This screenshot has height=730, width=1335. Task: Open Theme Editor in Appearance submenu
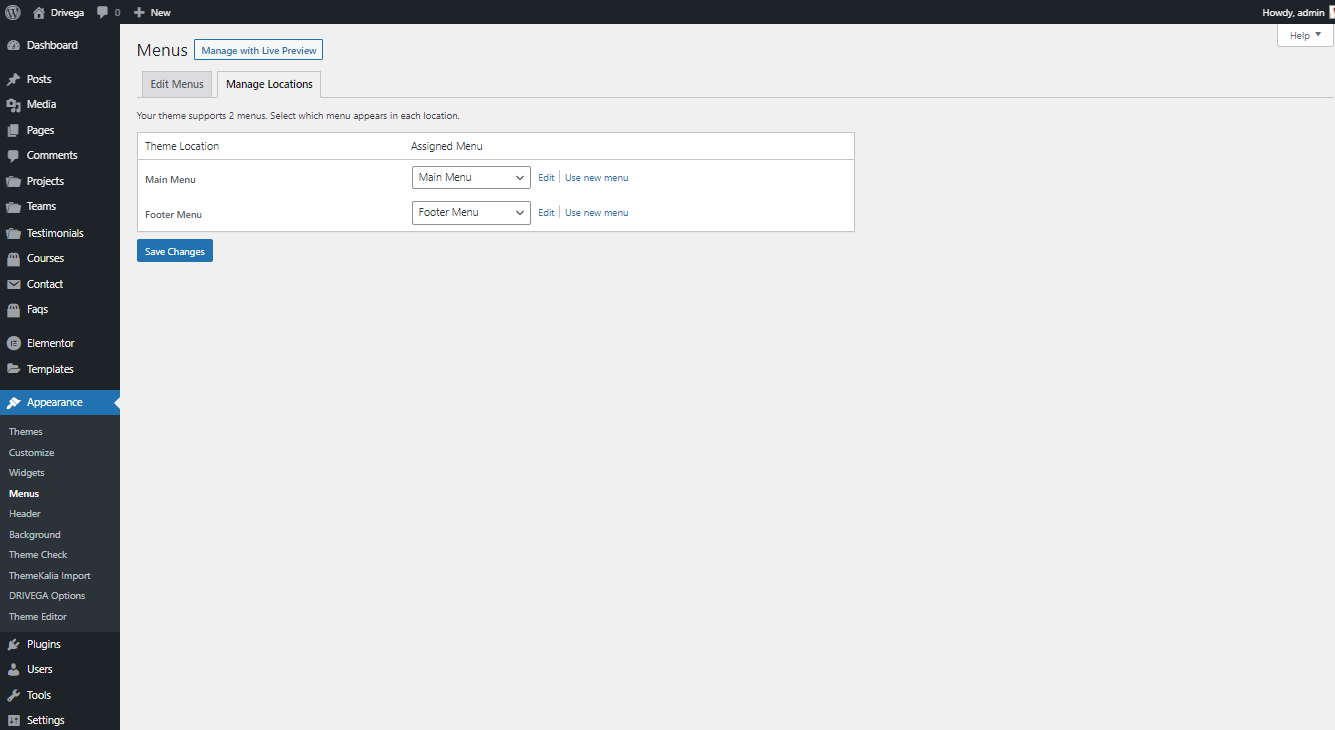click(x=38, y=617)
